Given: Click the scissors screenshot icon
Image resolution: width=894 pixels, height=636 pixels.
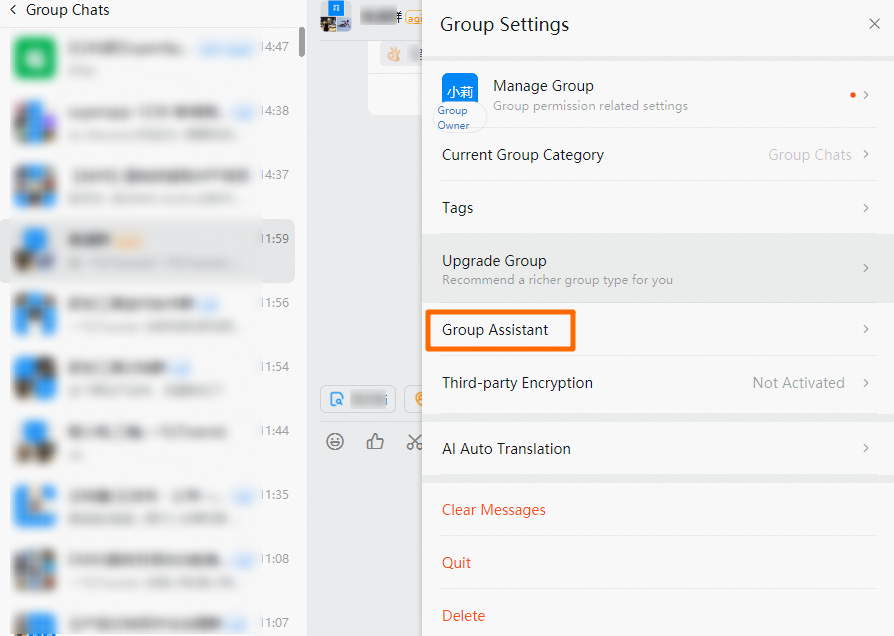Looking at the screenshot, I should (415, 442).
